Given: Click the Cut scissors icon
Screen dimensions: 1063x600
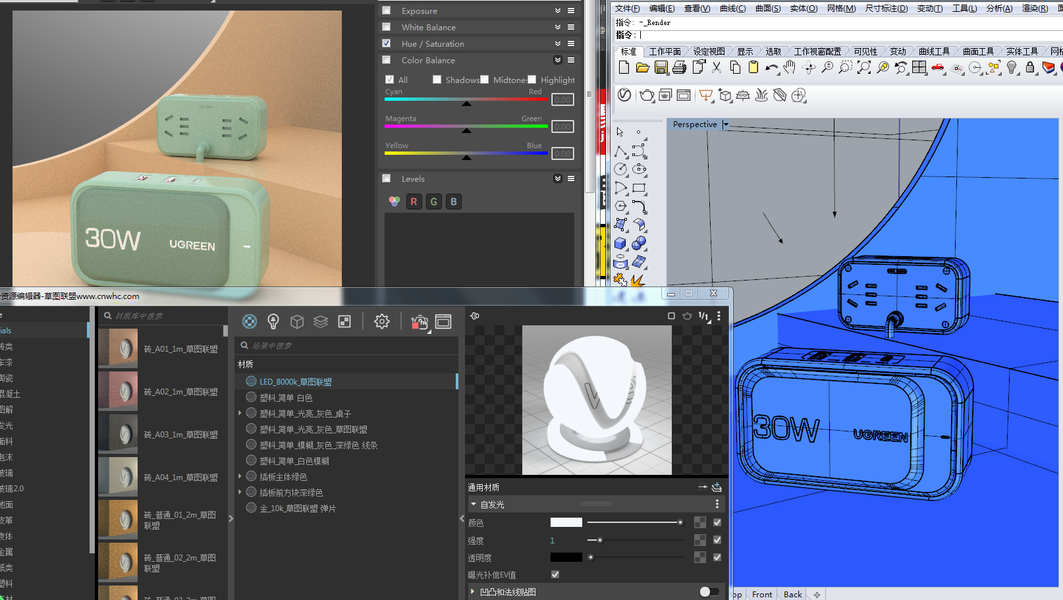Looking at the screenshot, I should click(717, 67).
